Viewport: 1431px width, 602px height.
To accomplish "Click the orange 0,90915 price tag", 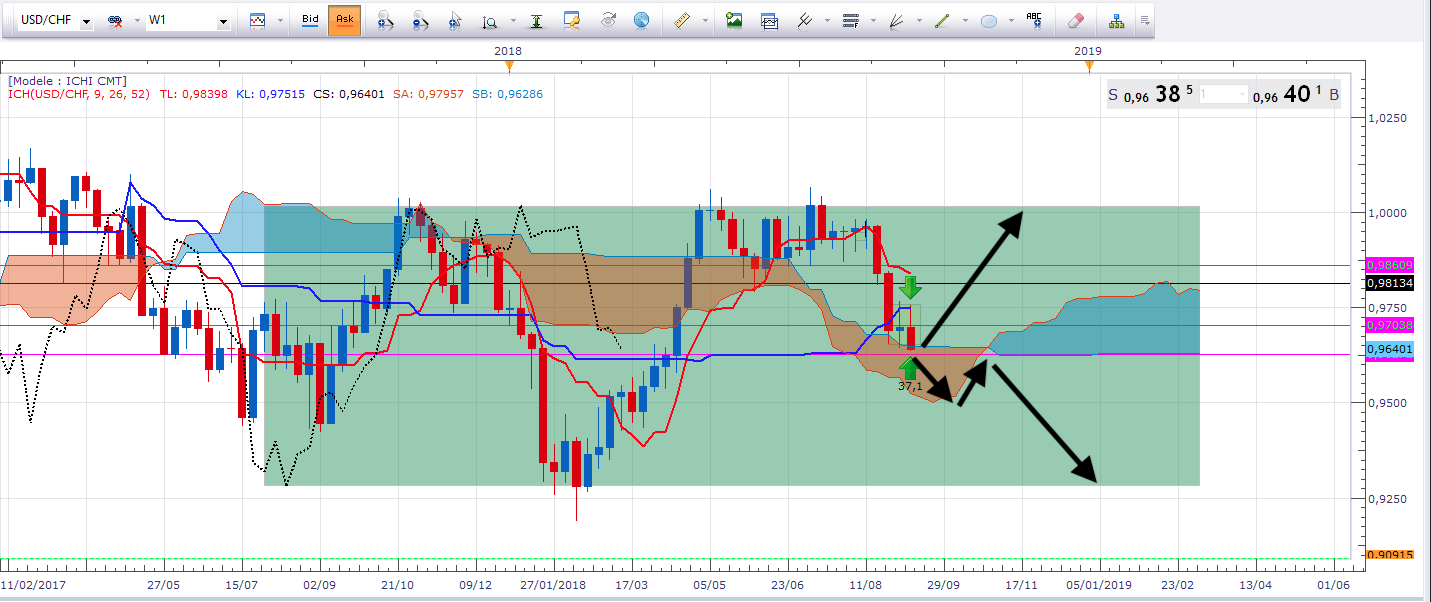I will [x=1388, y=554].
